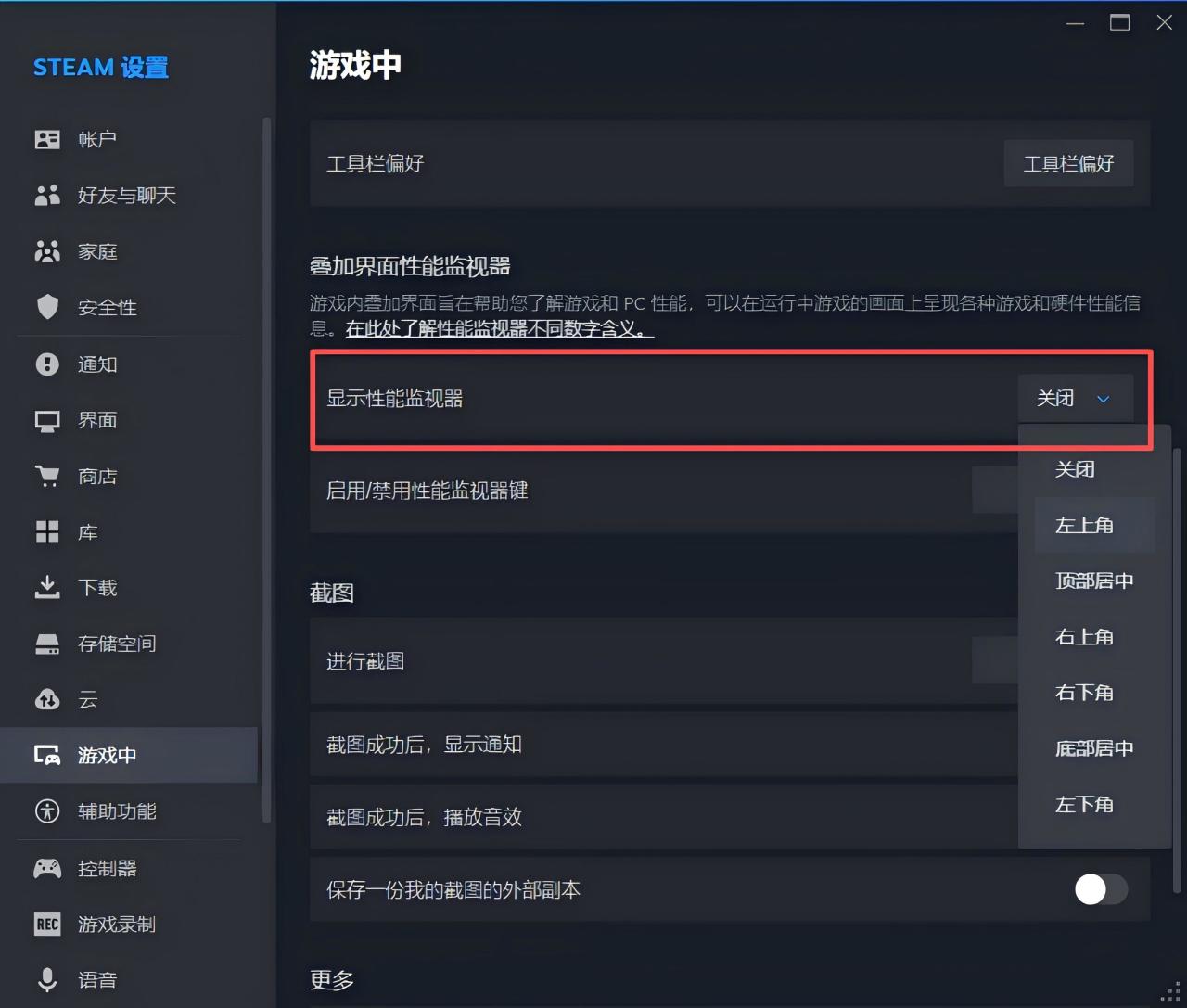Viewport: 1187px width, 1008px height.
Task: Open the 帐户 settings page
Action: [x=130, y=139]
